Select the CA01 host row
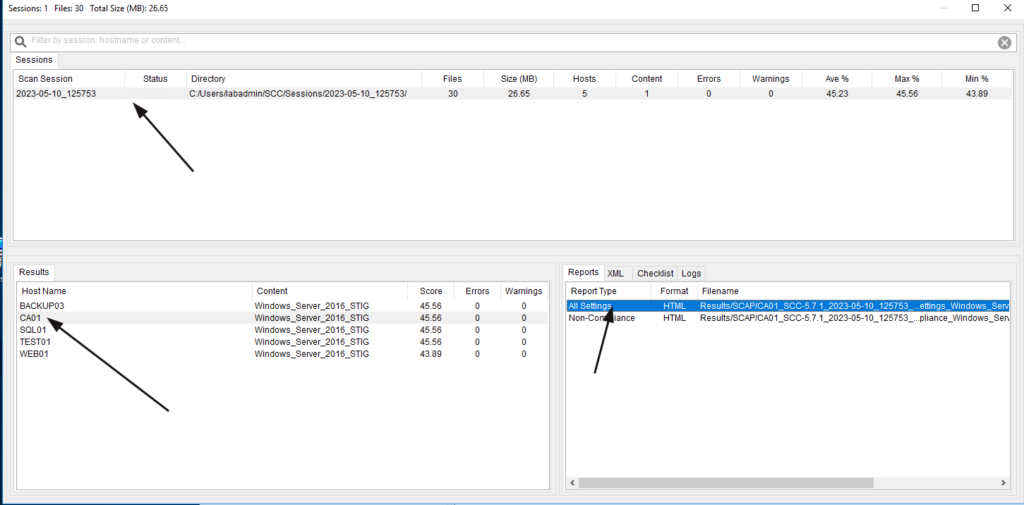1024x505 pixels. [x=282, y=318]
